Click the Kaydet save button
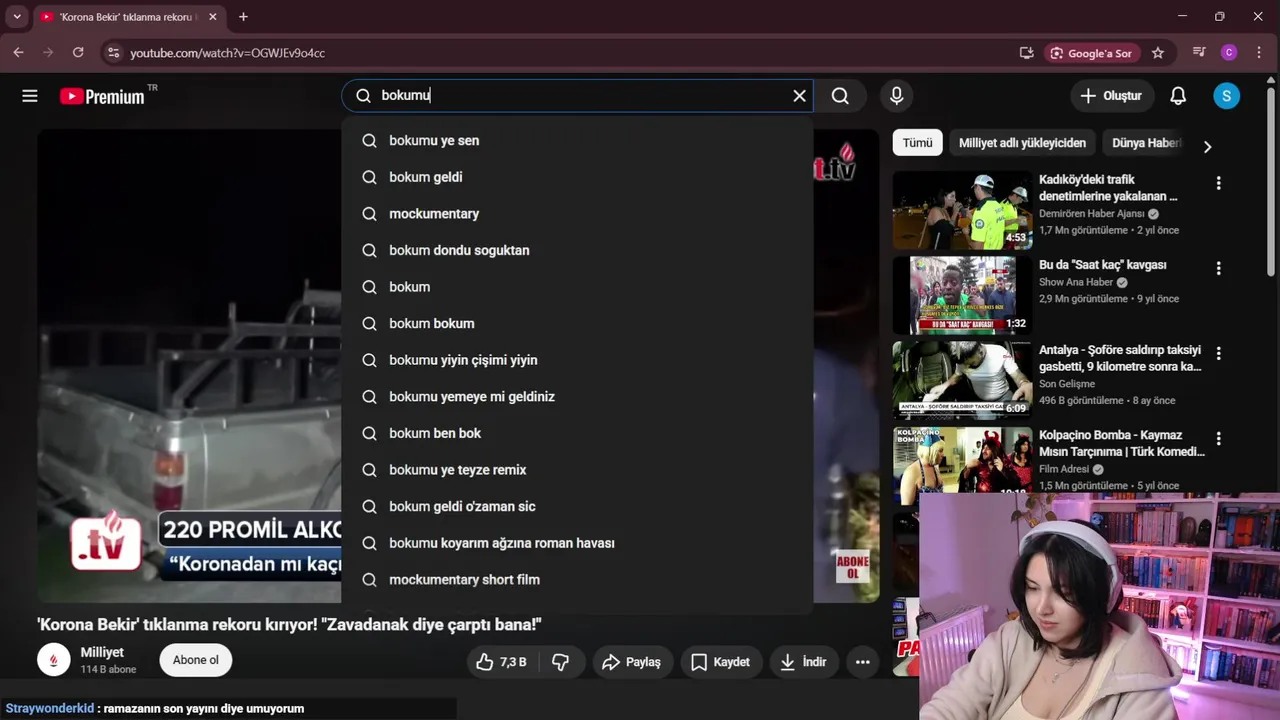Viewport: 1280px width, 720px height. [721, 662]
